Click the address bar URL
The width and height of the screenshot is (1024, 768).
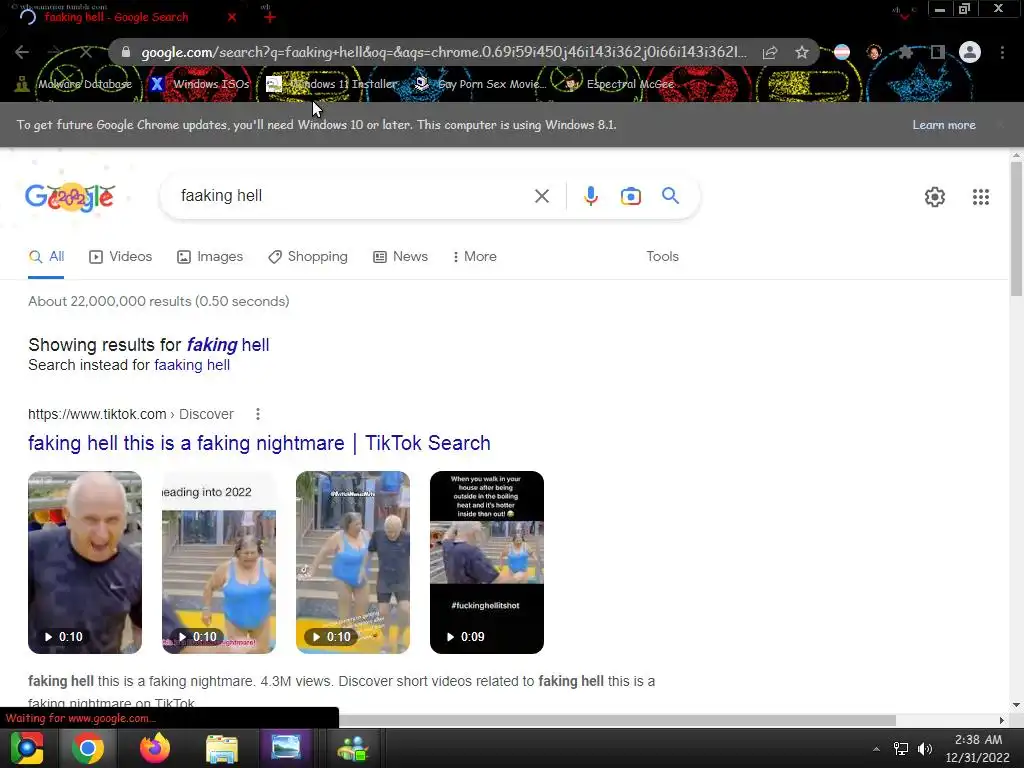tap(443, 52)
